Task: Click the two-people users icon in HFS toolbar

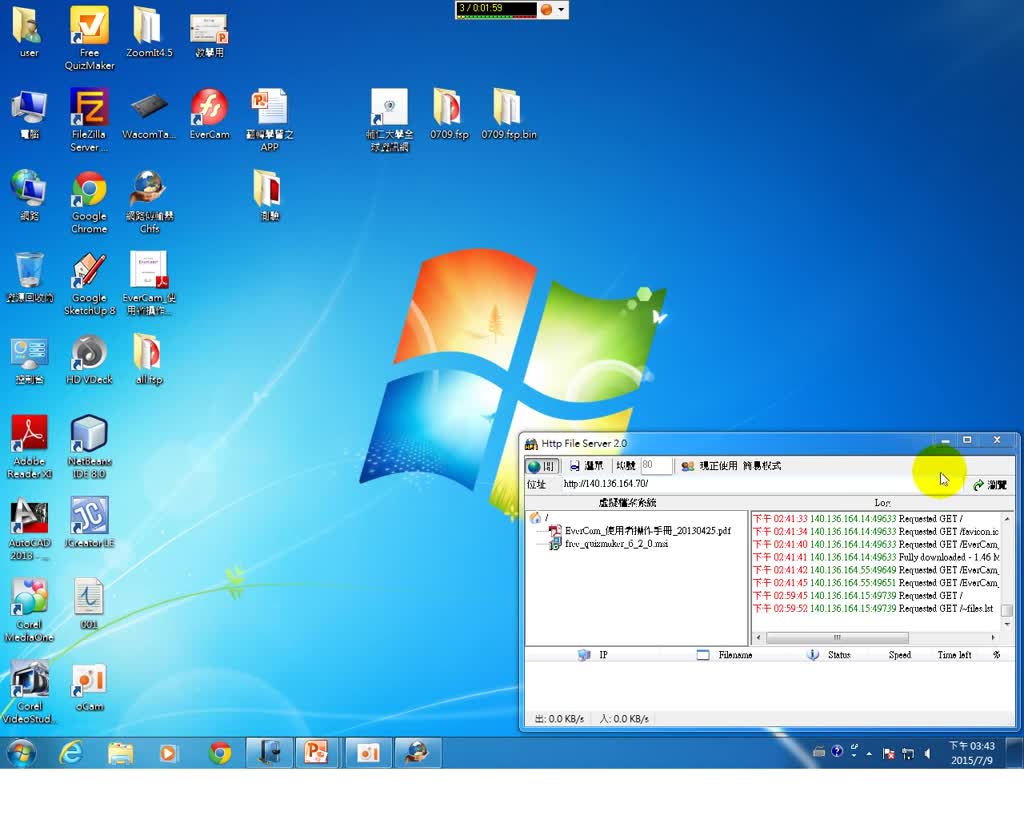Action: click(x=687, y=466)
